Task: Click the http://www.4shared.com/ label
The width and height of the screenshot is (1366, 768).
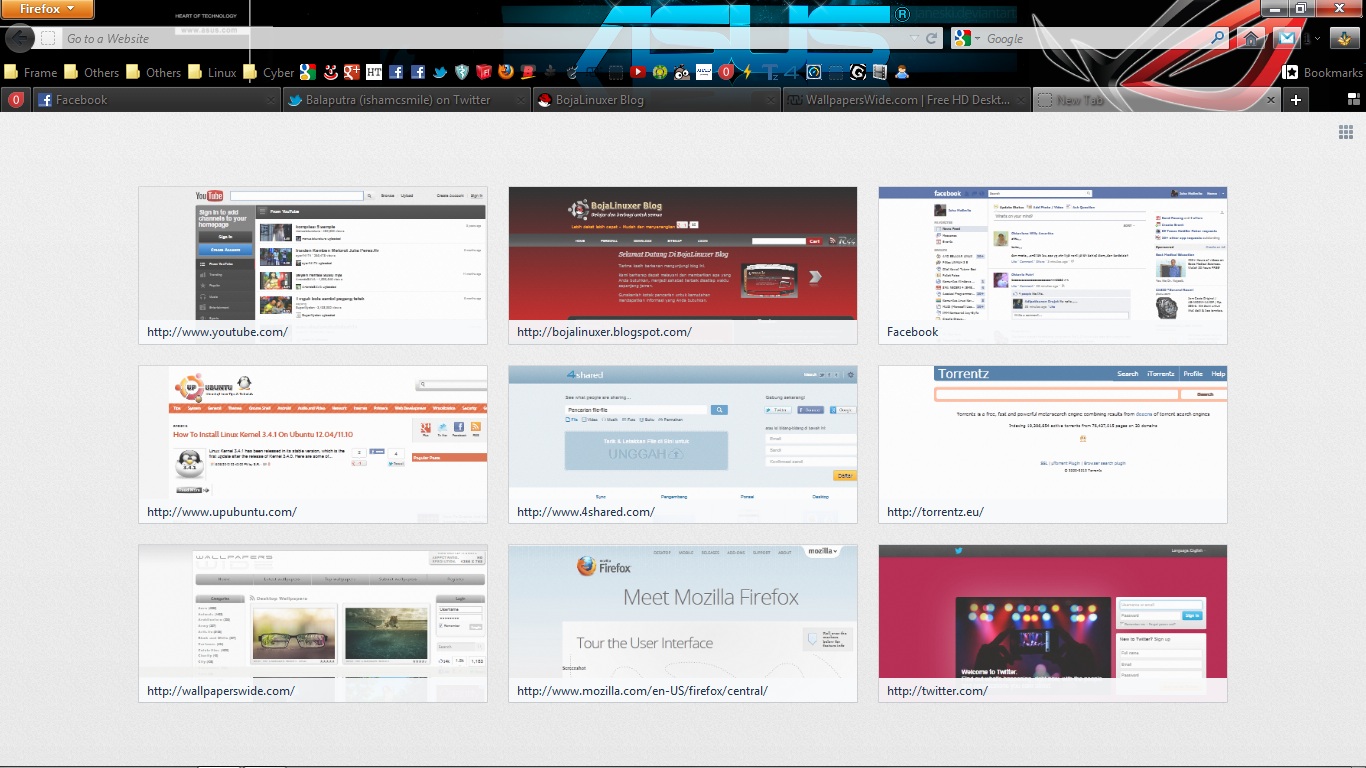Action: (x=586, y=512)
